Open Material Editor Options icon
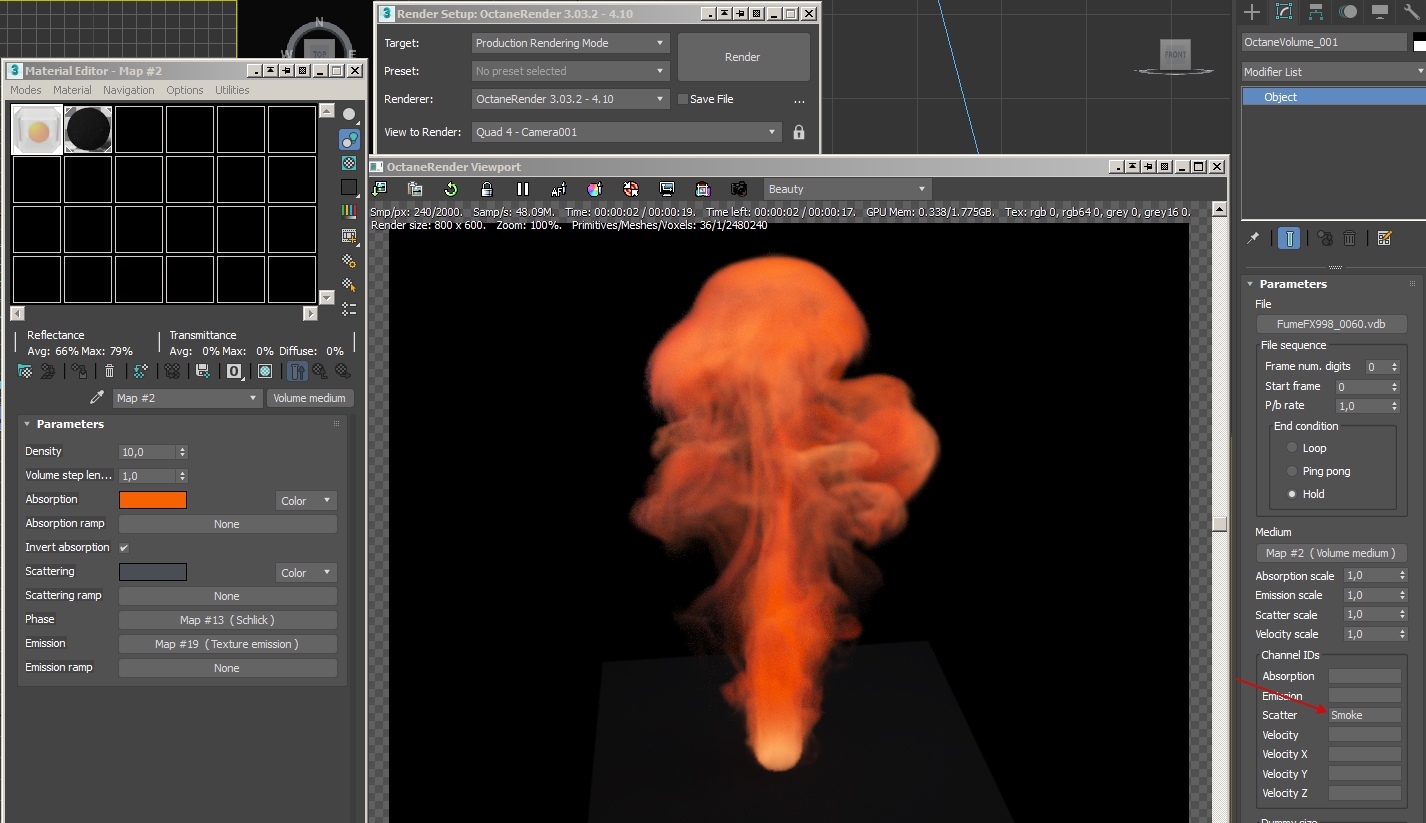 pyautogui.click(x=349, y=261)
